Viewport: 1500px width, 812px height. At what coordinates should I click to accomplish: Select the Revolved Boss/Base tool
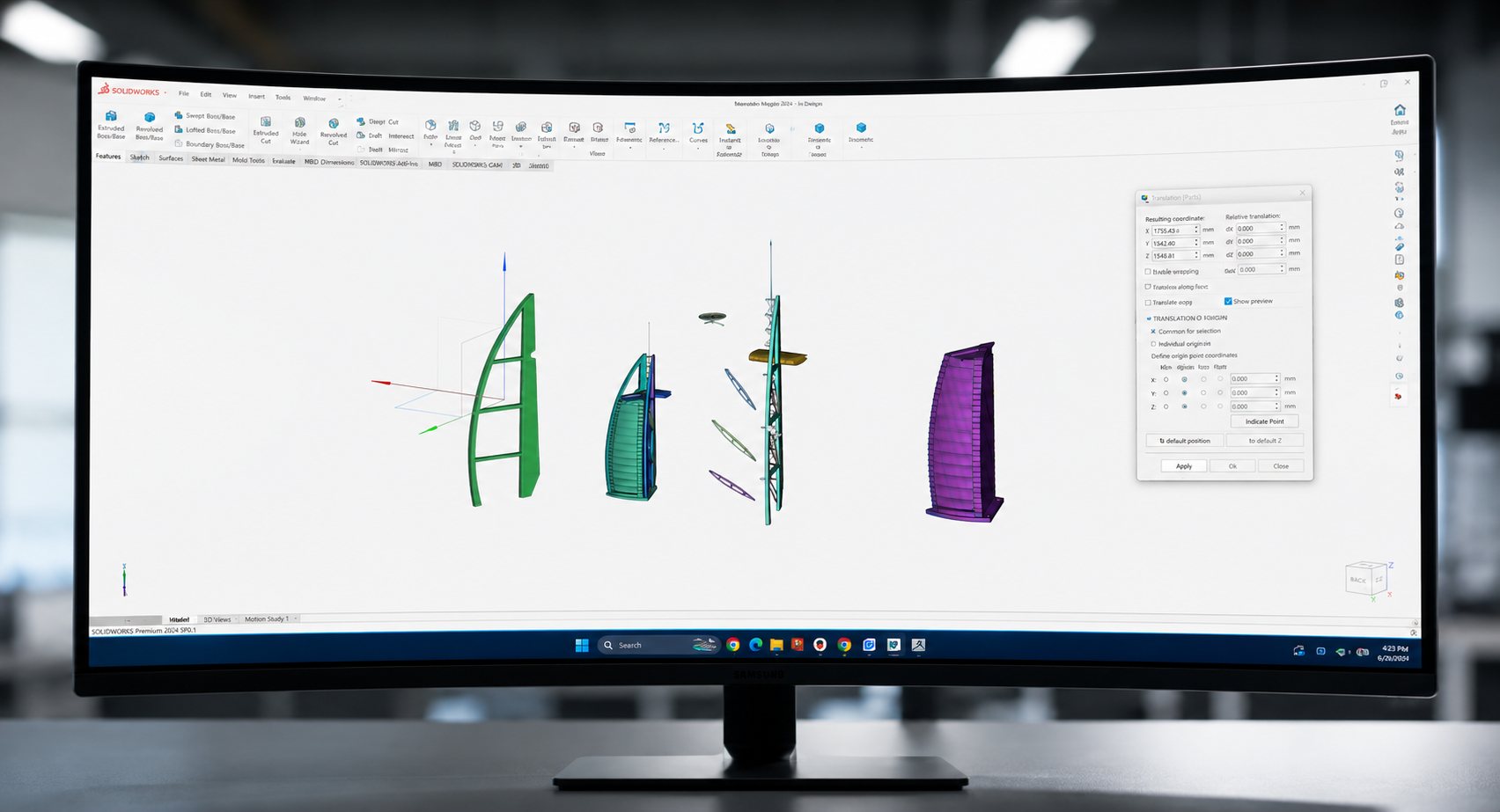pyautogui.click(x=150, y=127)
